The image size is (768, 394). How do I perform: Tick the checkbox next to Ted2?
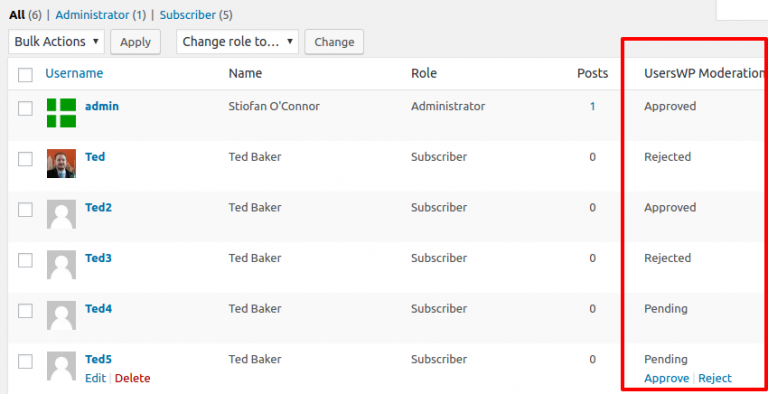tap(25, 209)
